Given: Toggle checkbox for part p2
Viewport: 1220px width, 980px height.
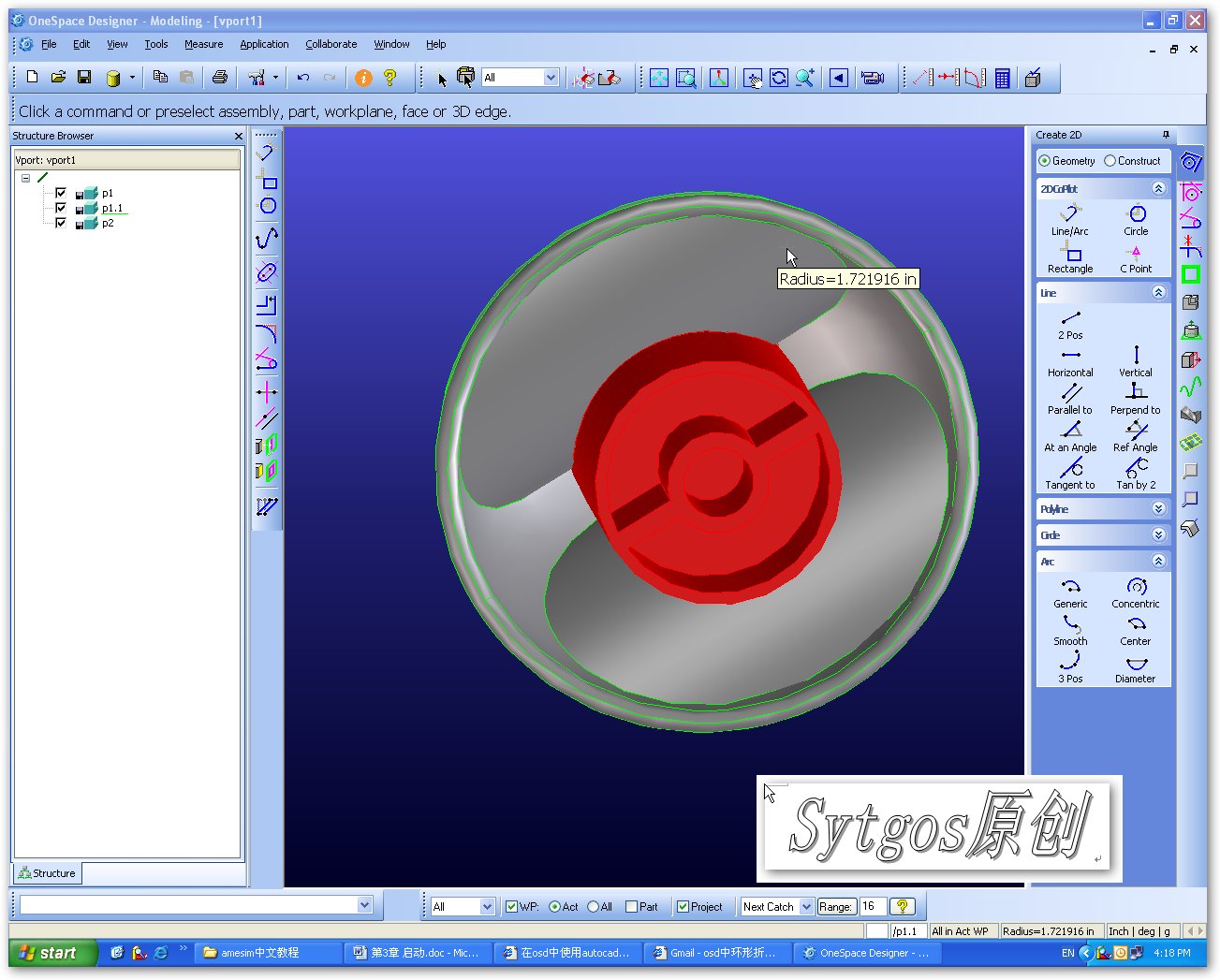Looking at the screenshot, I should [61, 223].
